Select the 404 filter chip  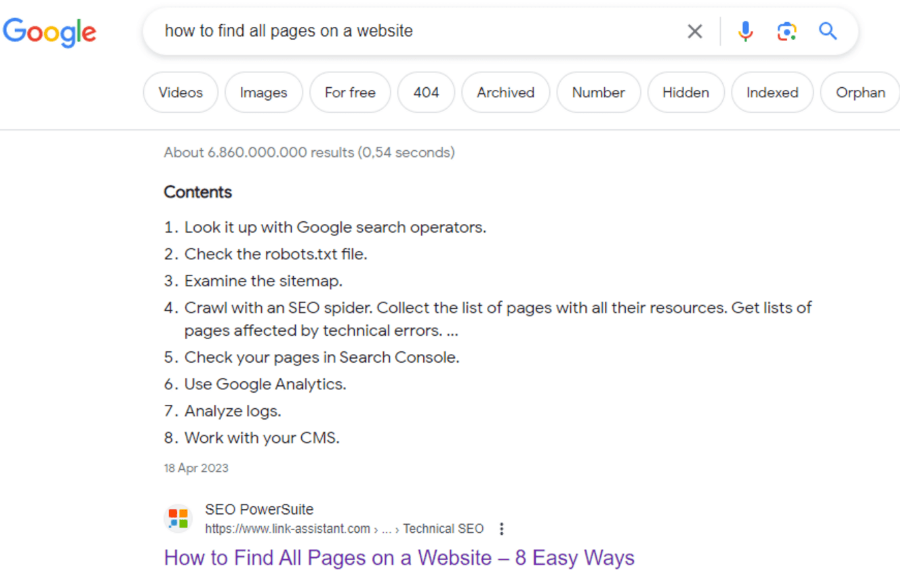pos(426,93)
